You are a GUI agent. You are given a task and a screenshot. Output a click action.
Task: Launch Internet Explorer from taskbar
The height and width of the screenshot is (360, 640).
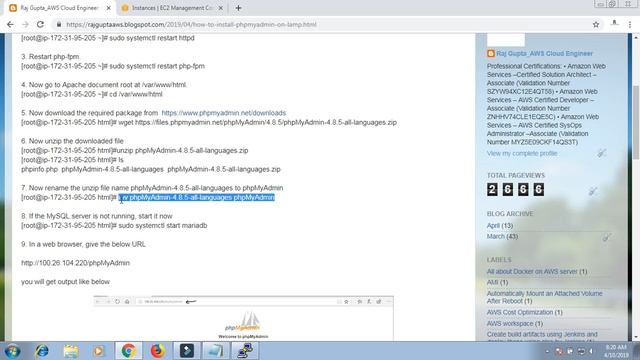(42, 351)
